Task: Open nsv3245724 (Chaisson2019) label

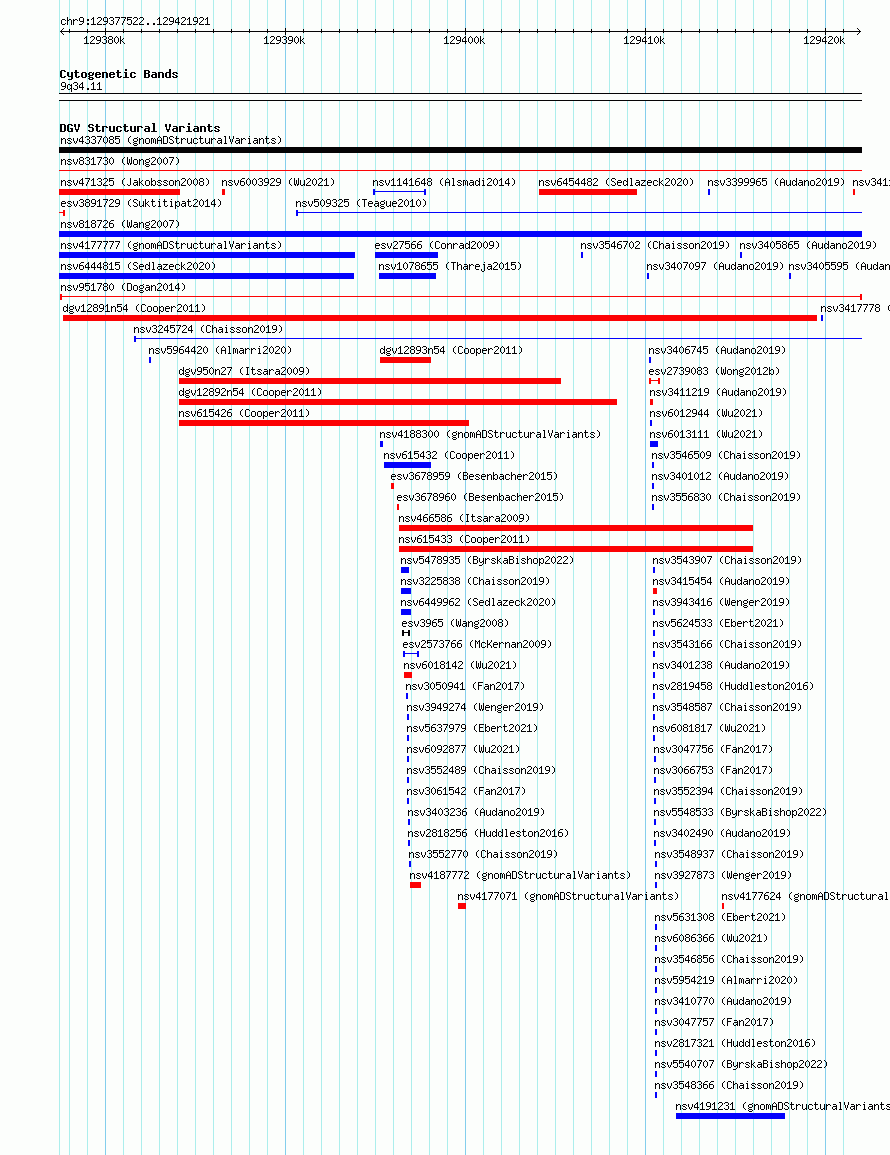Action: (x=208, y=329)
